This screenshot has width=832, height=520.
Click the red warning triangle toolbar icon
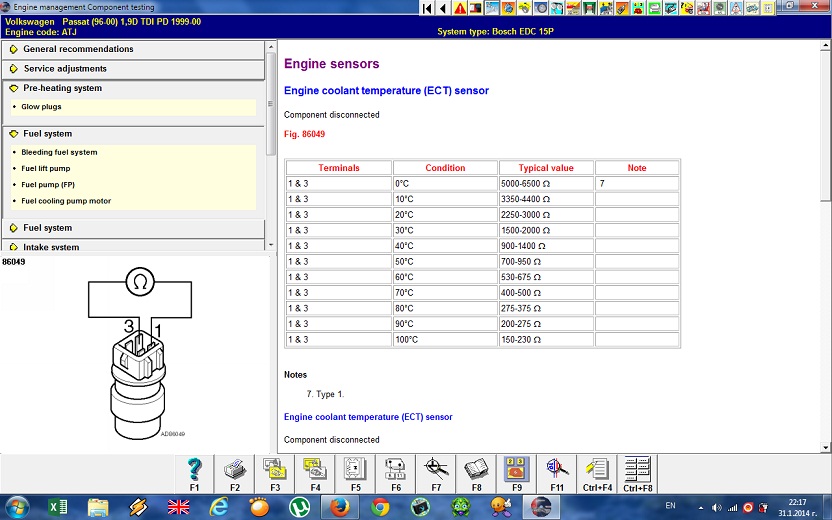459,8
